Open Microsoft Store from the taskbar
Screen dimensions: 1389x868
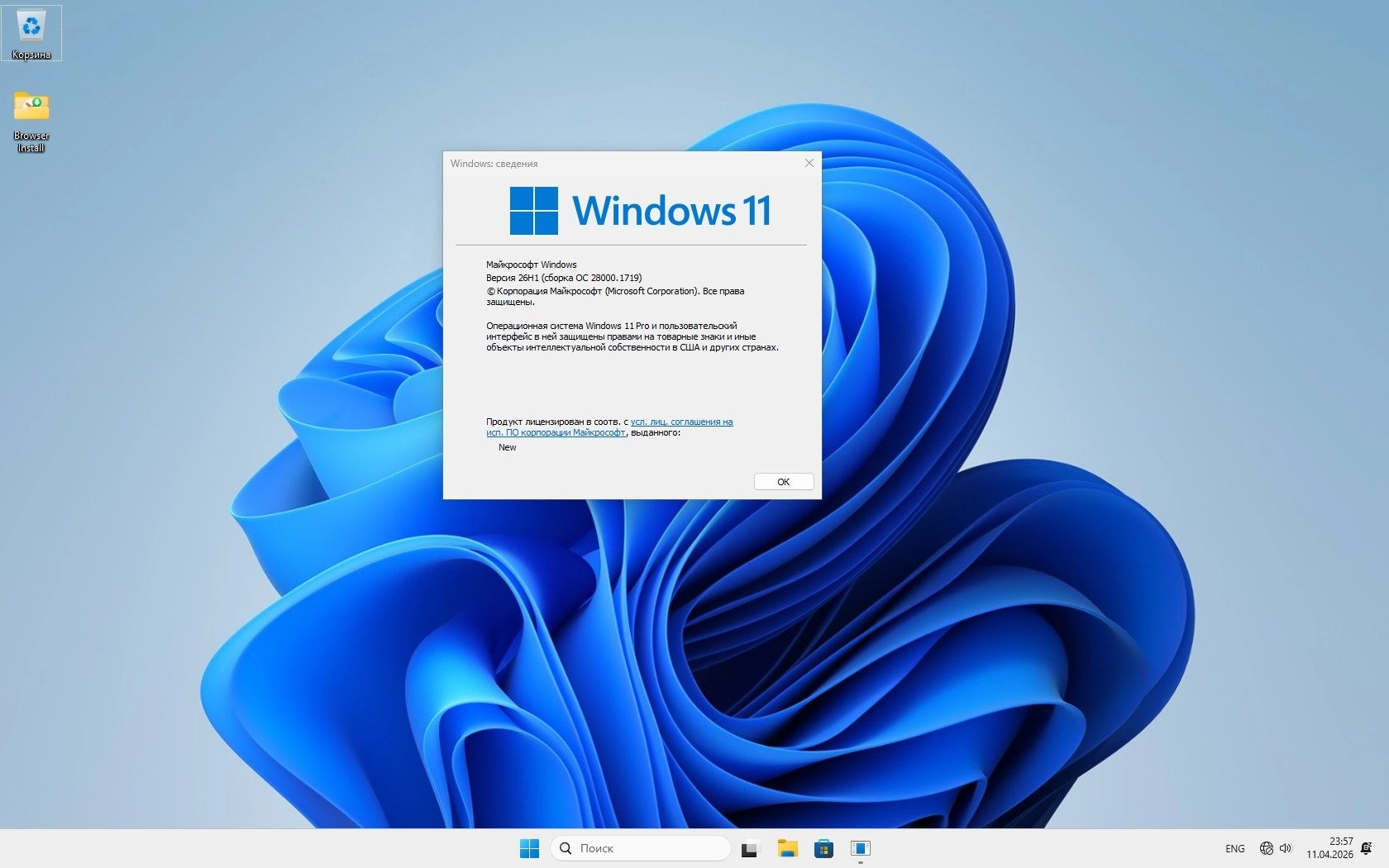[823, 848]
